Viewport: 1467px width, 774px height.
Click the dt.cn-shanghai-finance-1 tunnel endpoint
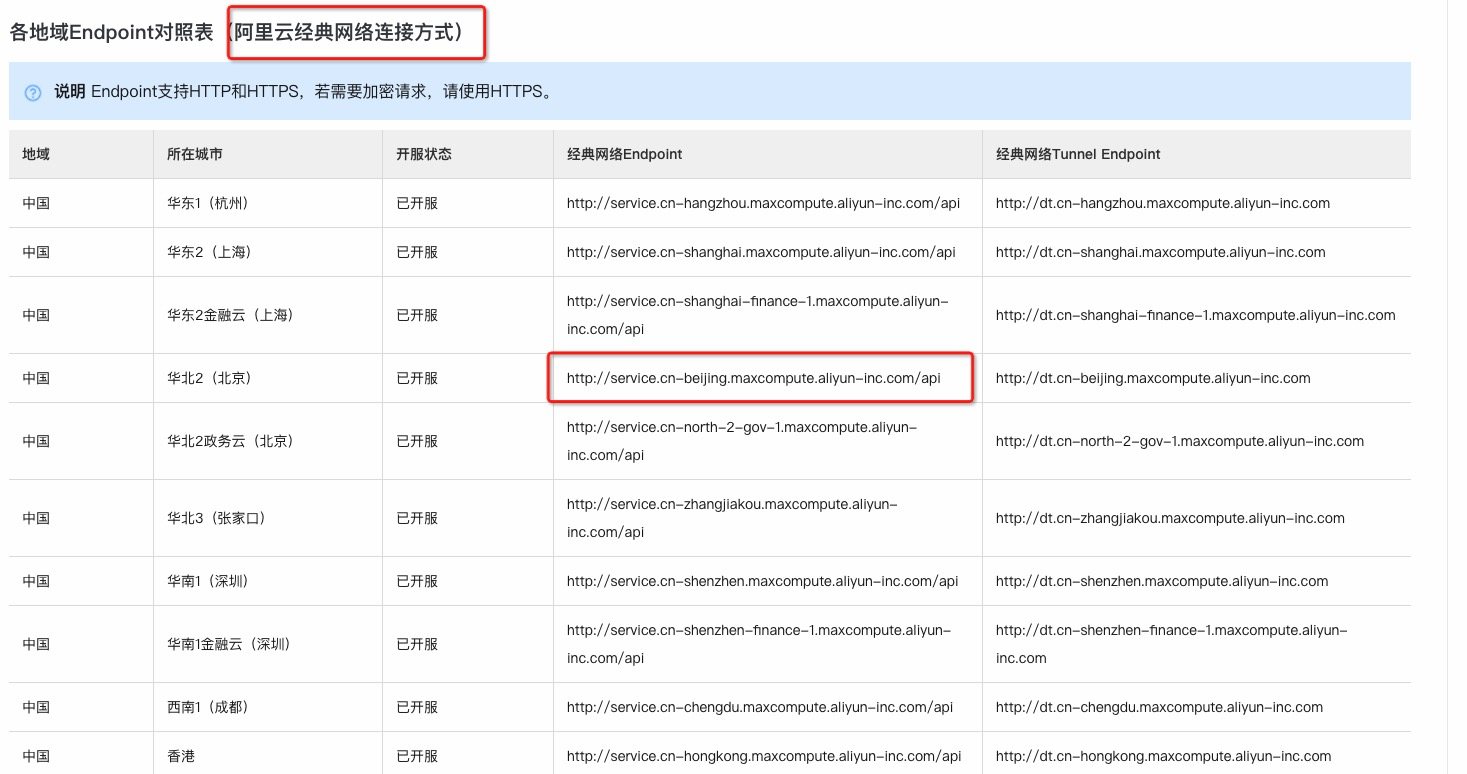click(1196, 315)
